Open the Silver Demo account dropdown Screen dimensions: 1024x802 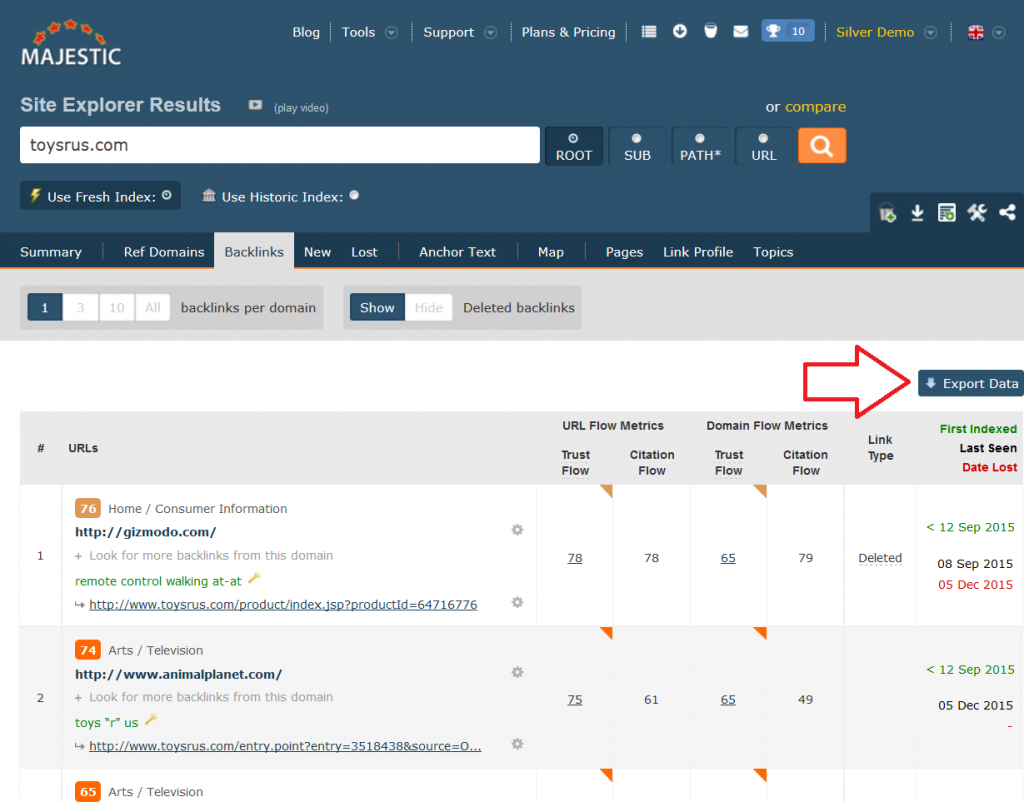[931, 33]
